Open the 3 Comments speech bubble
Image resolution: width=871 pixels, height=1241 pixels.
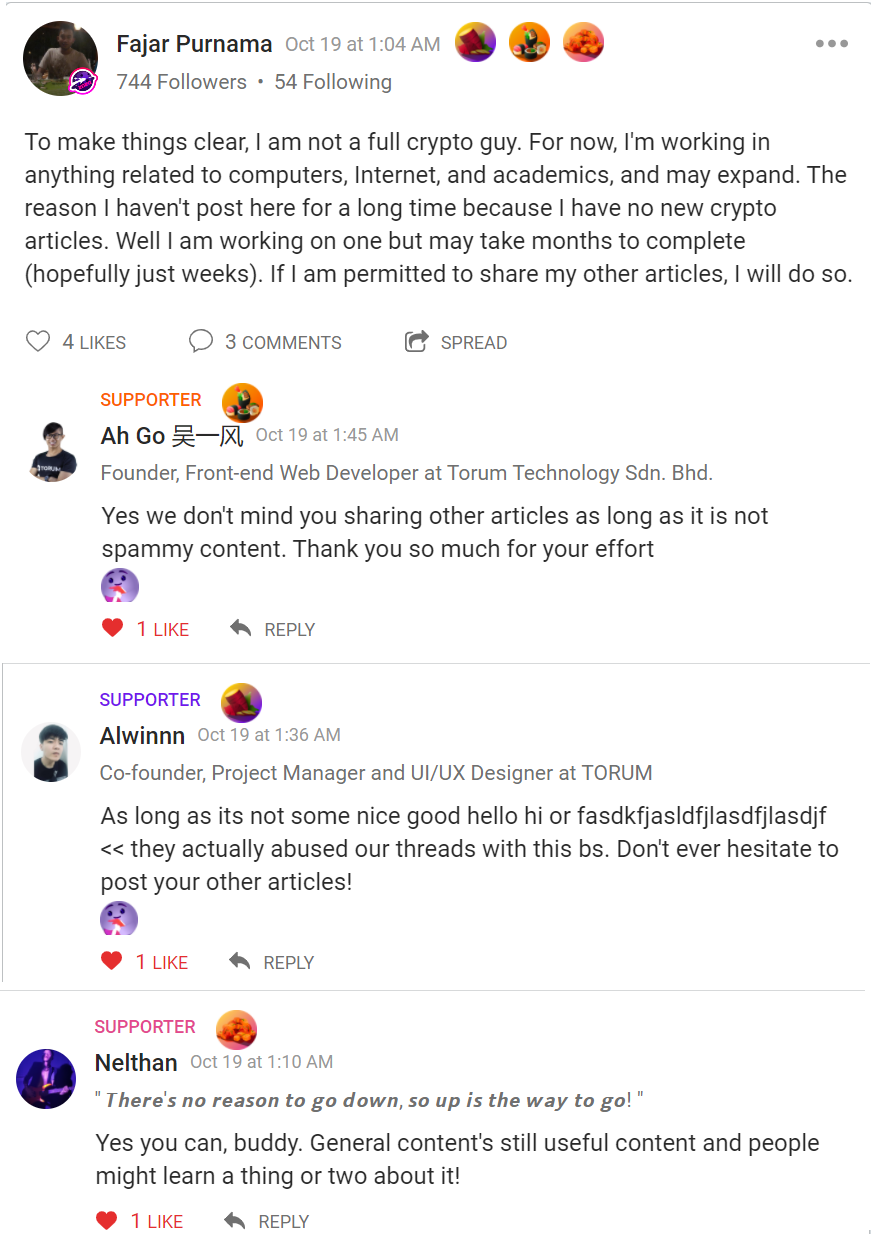tap(201, 342)
